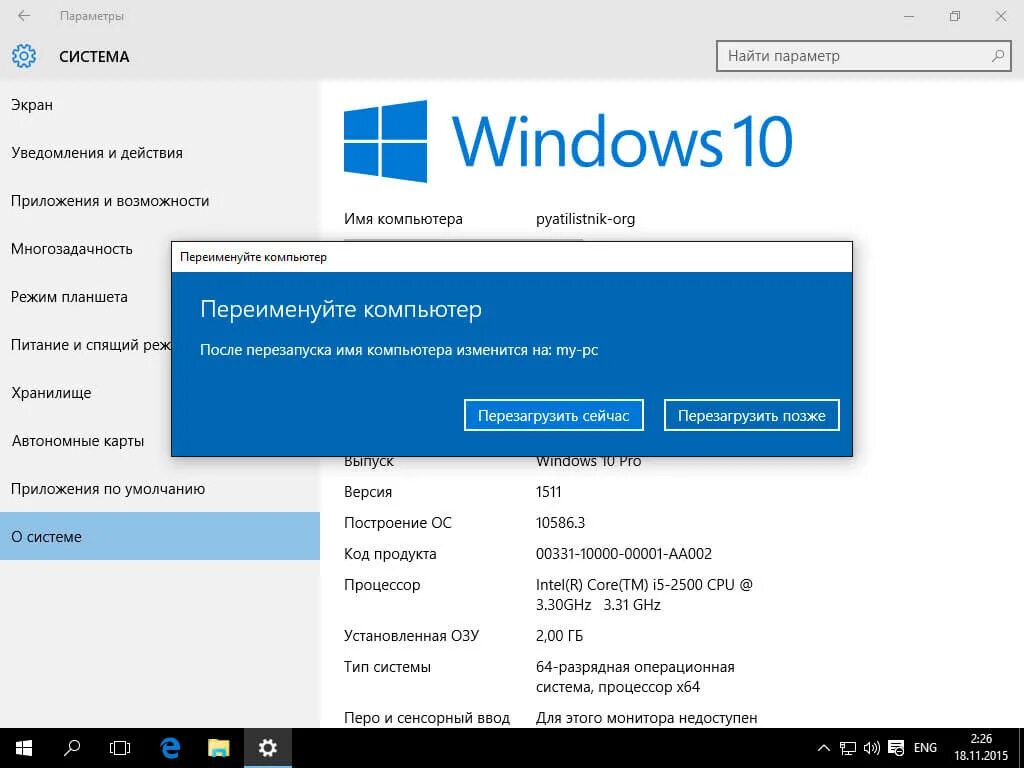Click installed RAM value 2,00 ГБ

coord(559,636)
